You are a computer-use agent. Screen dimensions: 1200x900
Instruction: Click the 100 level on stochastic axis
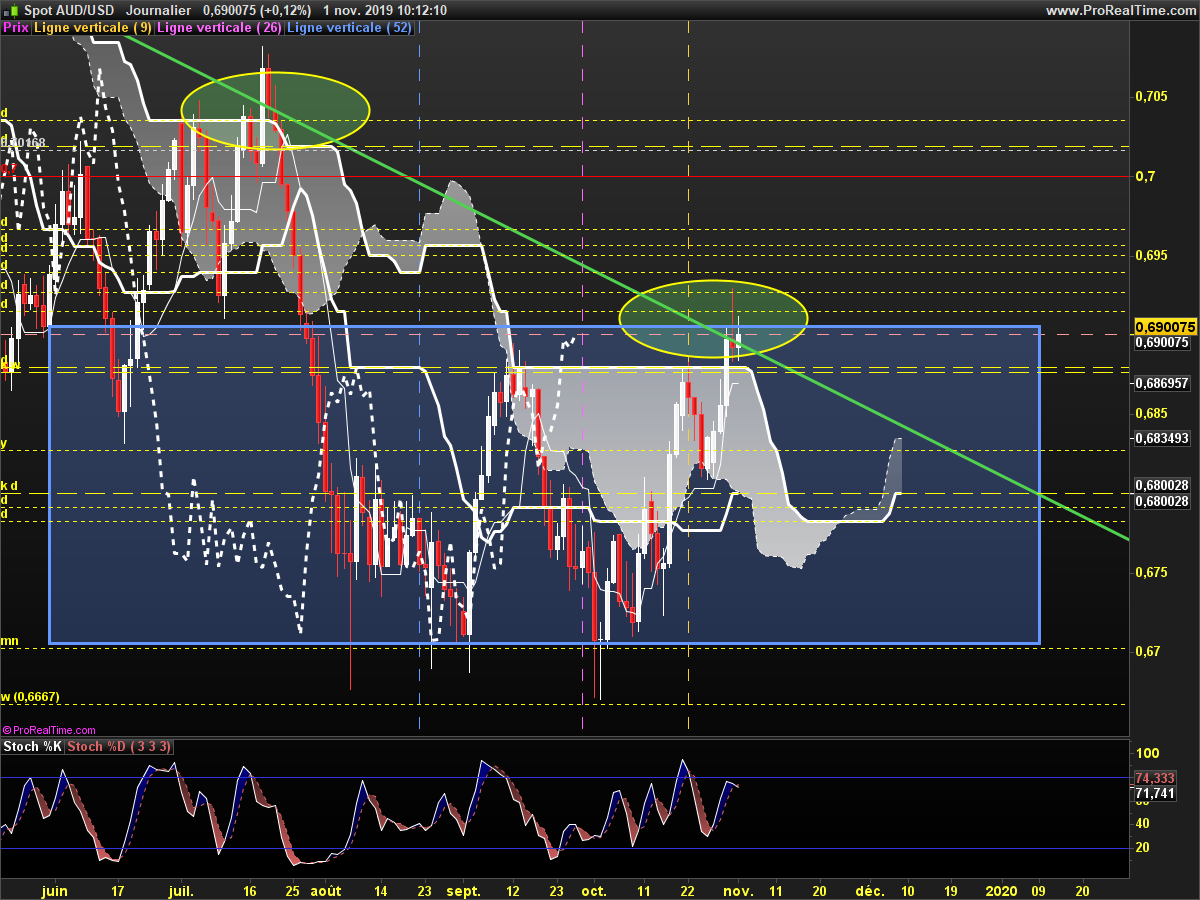[1148, 753]
